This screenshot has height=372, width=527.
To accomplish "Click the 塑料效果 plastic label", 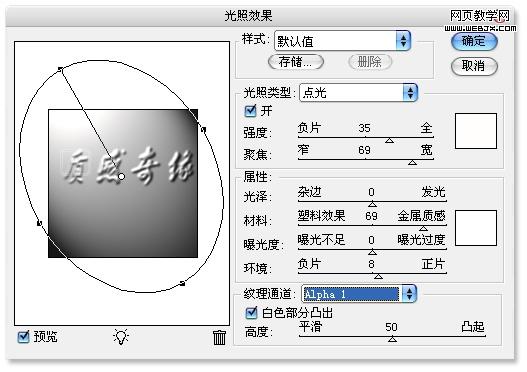I will pyautogui.click(x=321, y=216).
